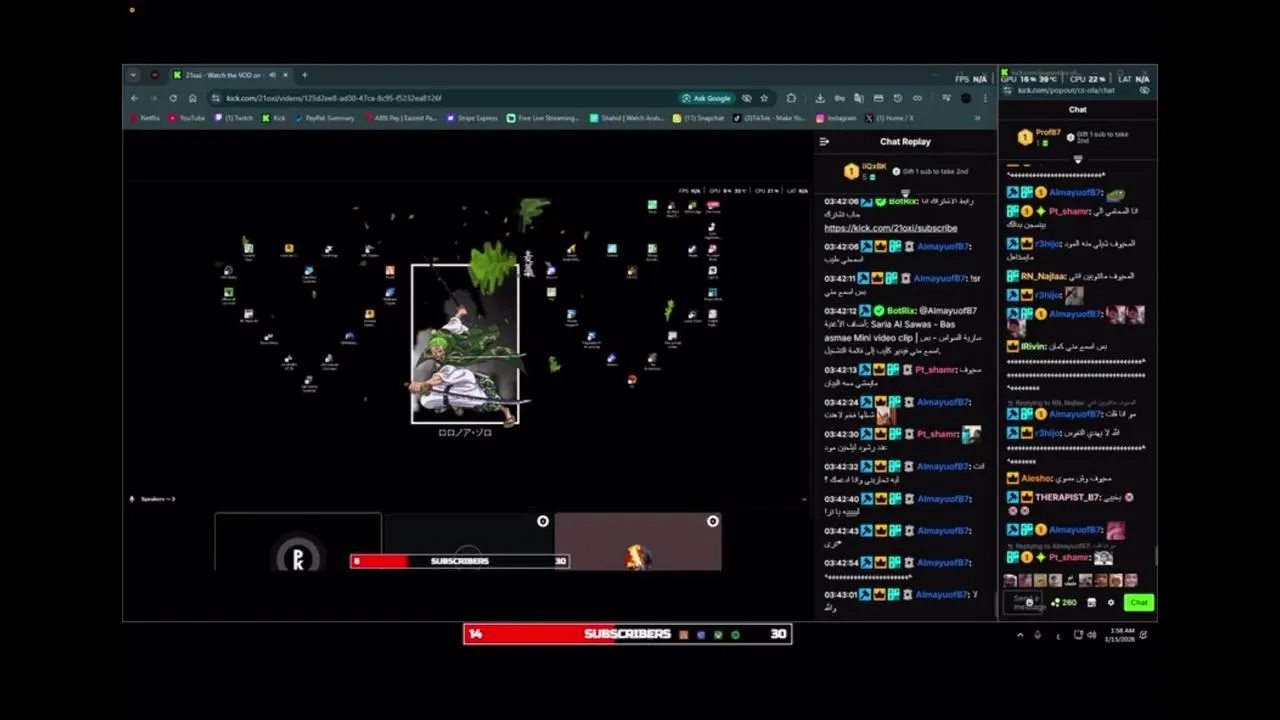Click ProfB7 top gifter in popout chat
This screenshot has width=1280, height=720.
click(x=1039, y=137)
